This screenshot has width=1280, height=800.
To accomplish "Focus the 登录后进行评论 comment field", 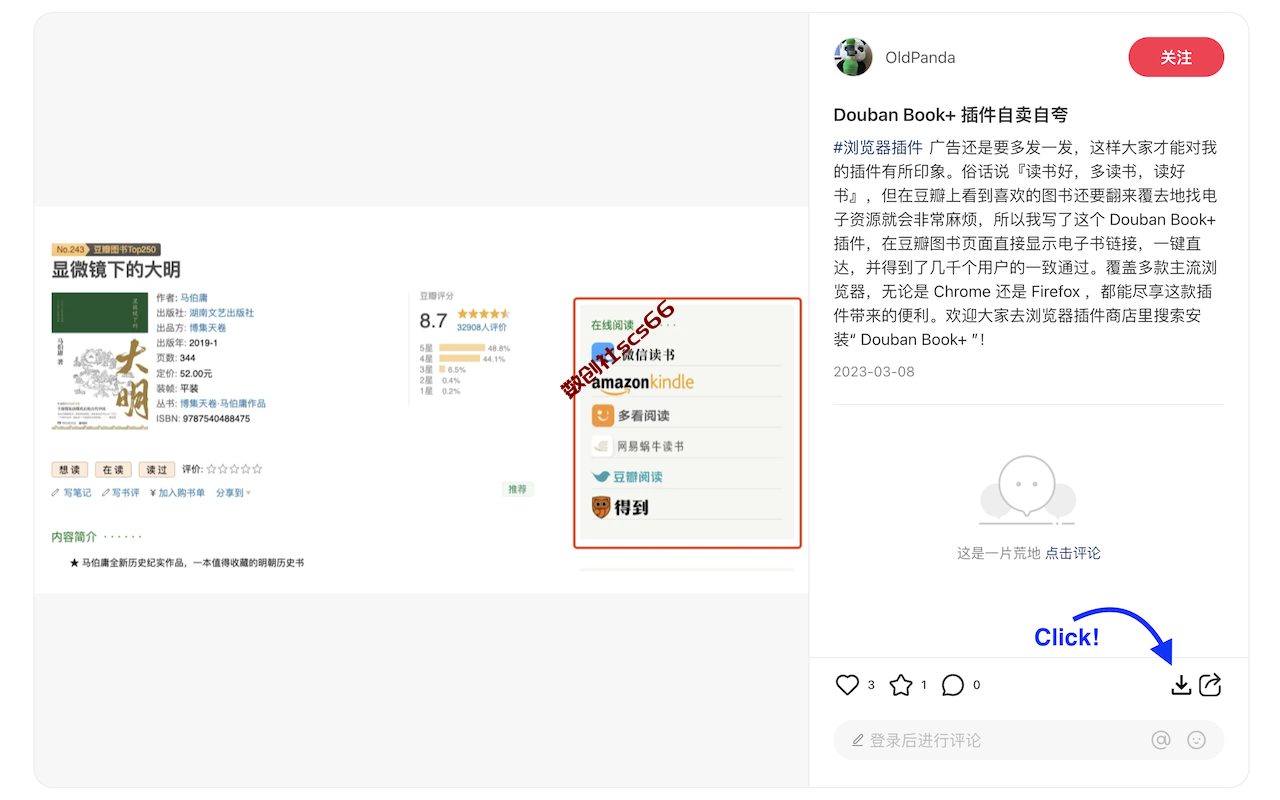I will (x=1028, y=740).
